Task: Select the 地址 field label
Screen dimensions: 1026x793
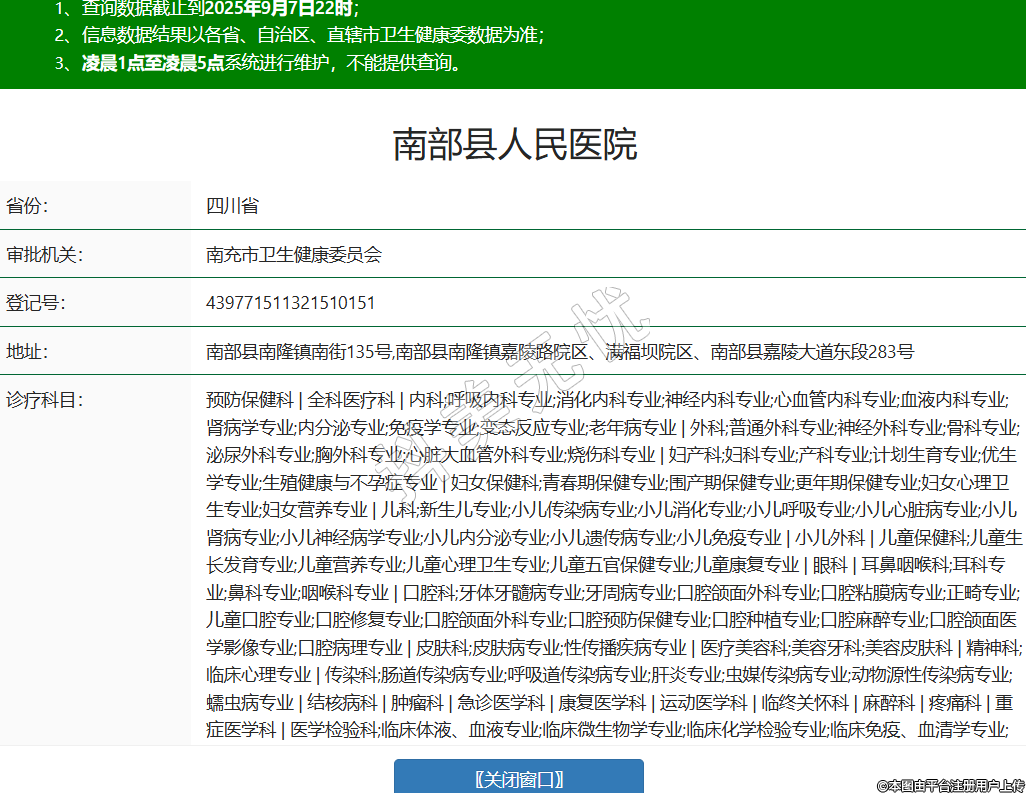Action: tap(27, 351)
